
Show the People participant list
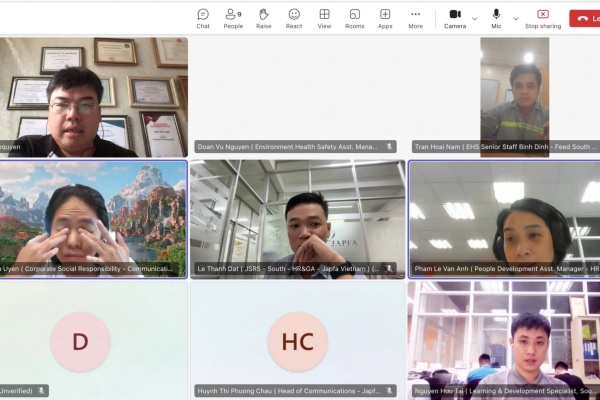pos(233,18)
